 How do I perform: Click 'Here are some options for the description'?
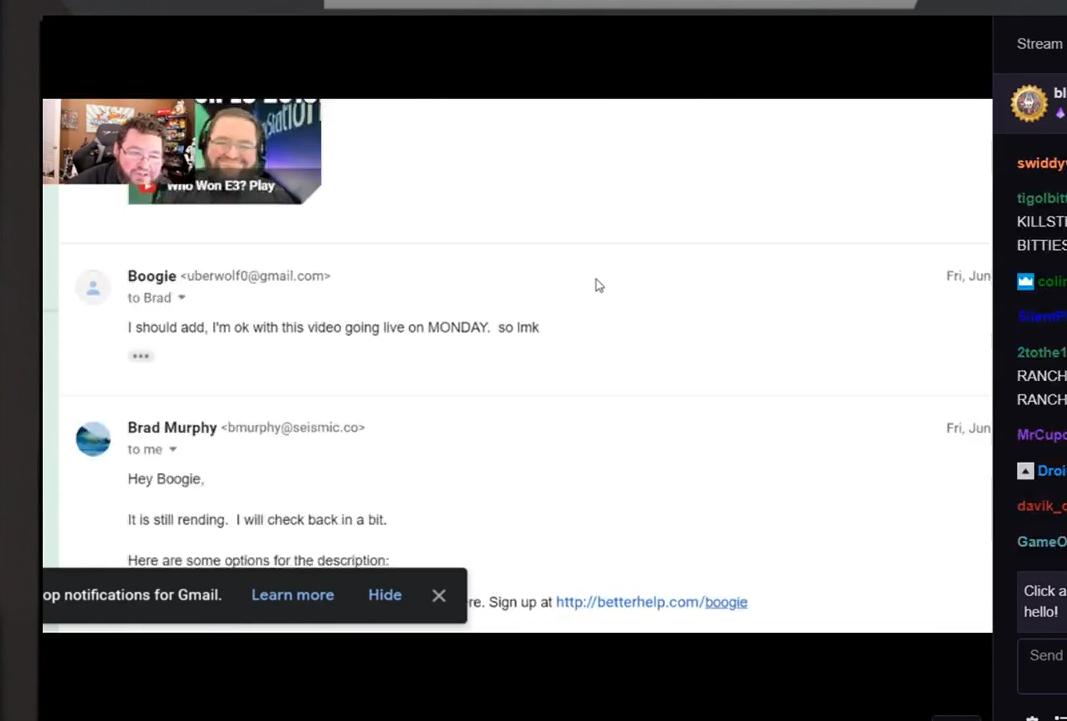pos(259,560)
